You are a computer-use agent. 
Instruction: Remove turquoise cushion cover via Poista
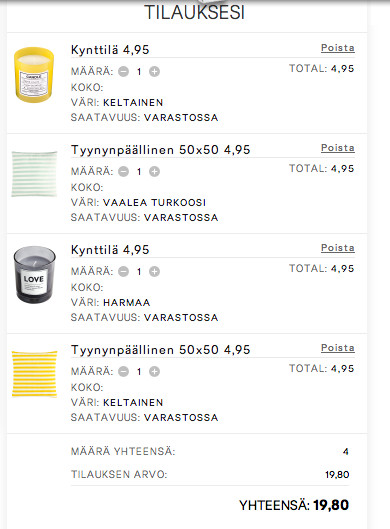click(338, 148)
